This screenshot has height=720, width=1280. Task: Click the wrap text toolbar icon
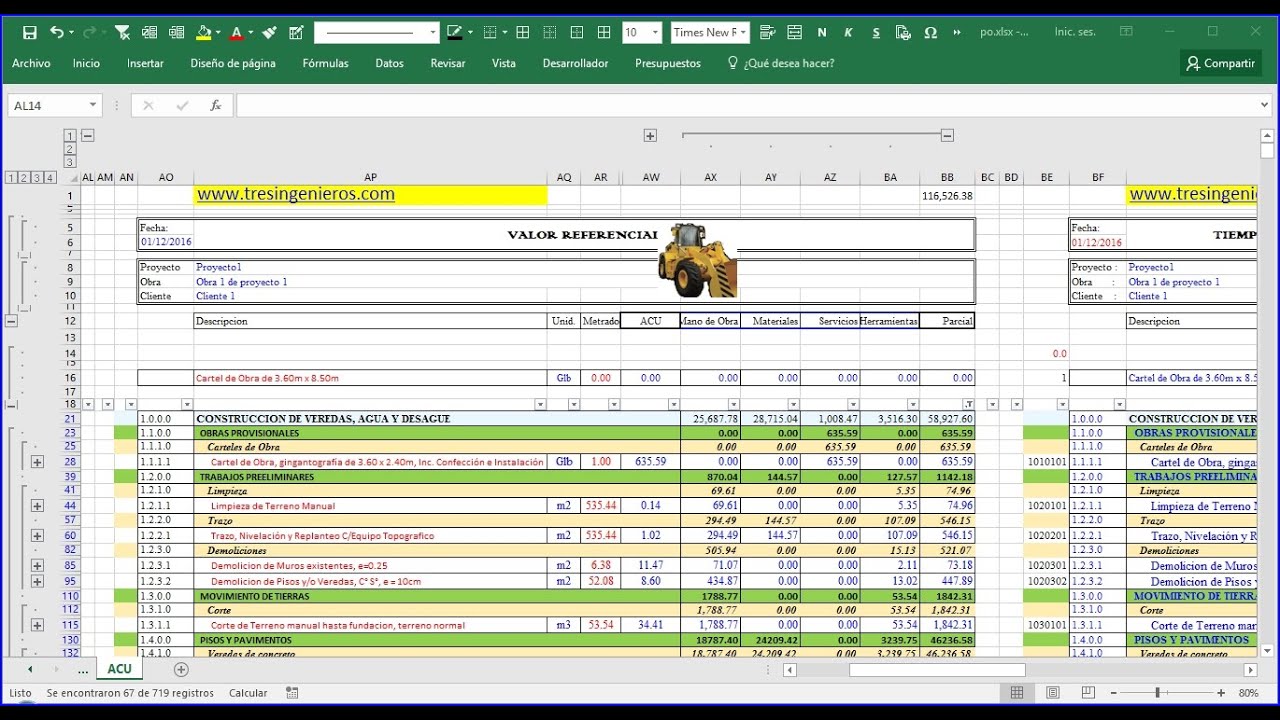tap(767, 33)
